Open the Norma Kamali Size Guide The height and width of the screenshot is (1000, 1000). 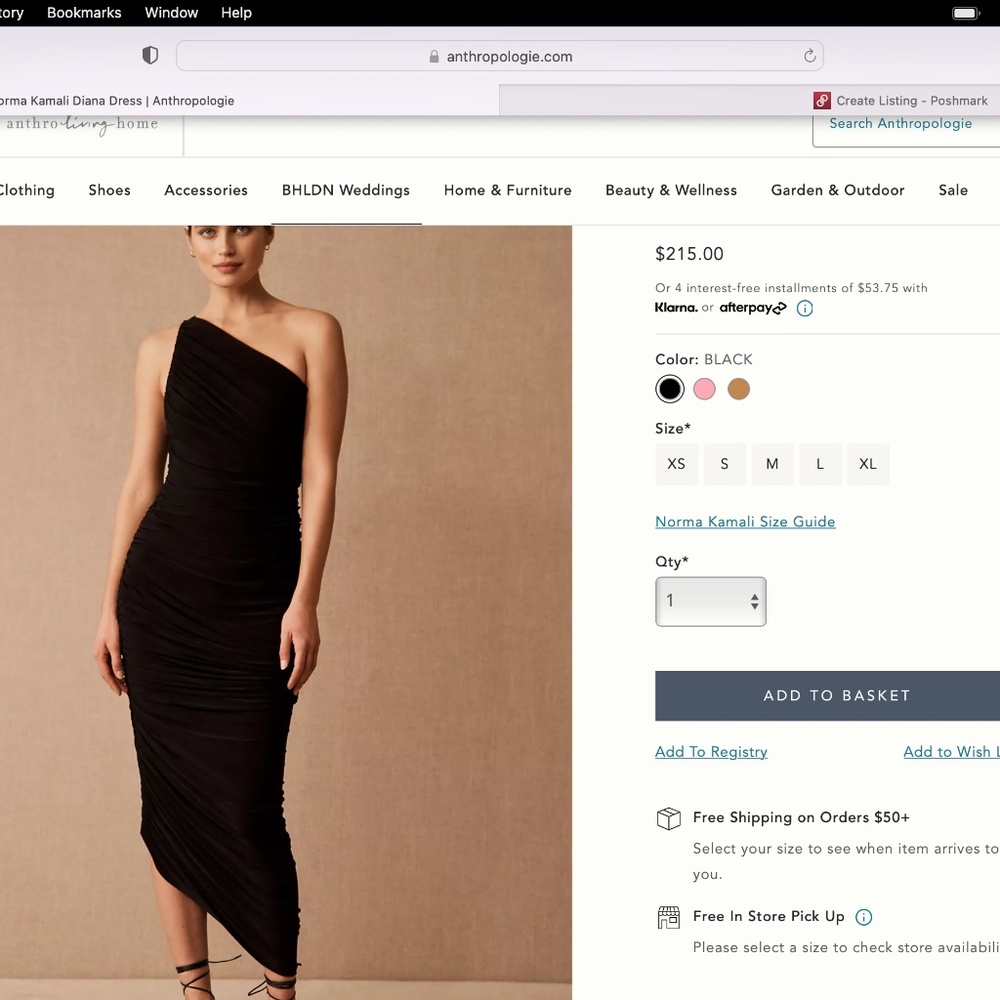[745, 521]
